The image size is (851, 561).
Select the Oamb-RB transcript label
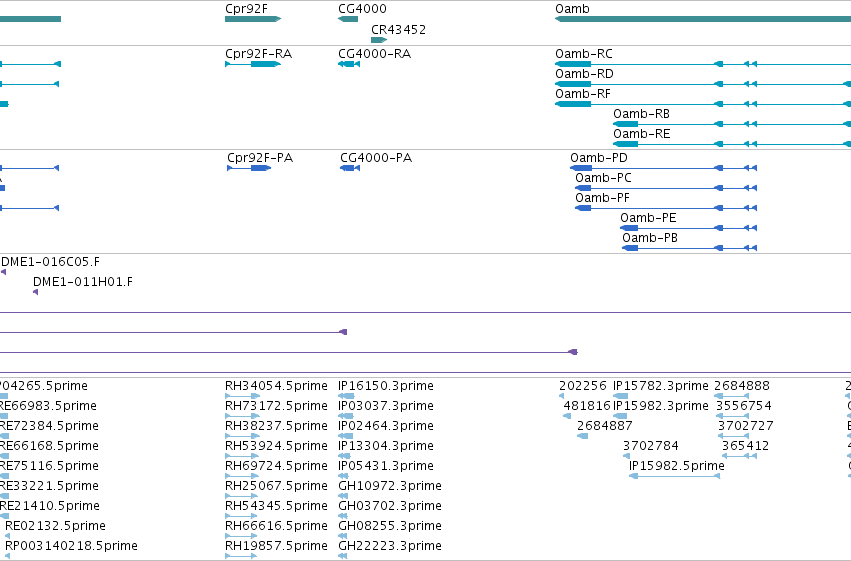(642, 114)
